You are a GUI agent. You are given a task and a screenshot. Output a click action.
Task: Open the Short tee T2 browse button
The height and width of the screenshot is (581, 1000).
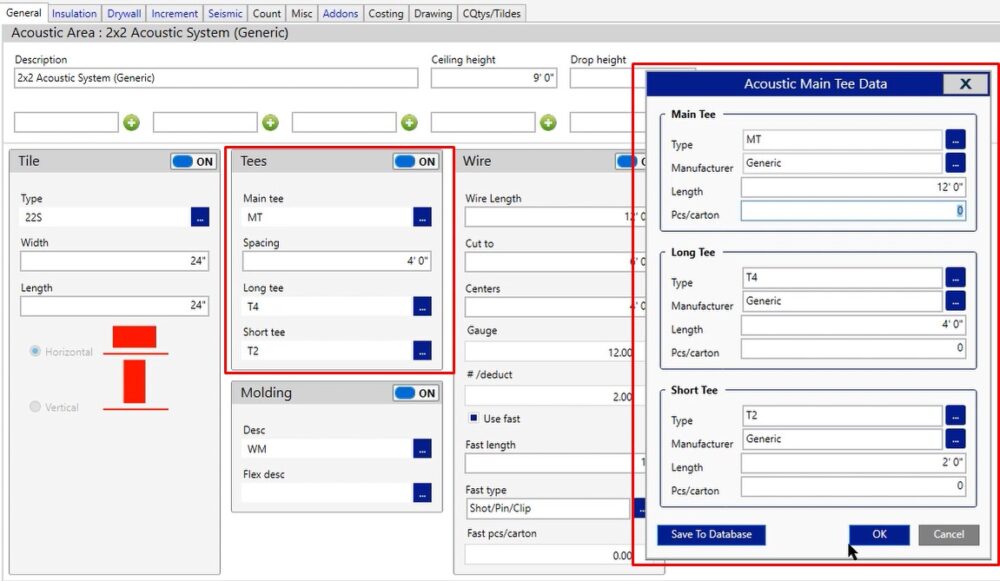[x=422, y=351]
